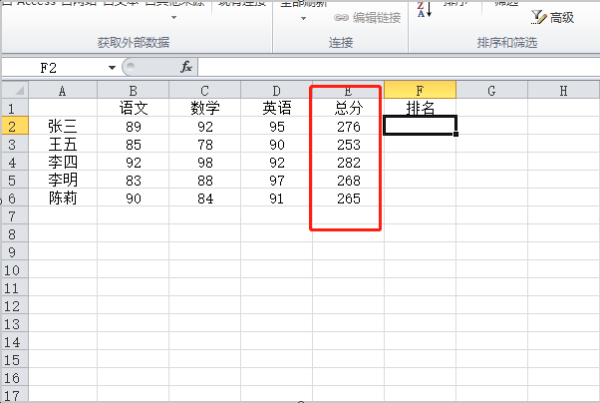This screenshot has width=600, height=403.
Task: Click the Edit Links (编辑链接) button
Action: [x=367, y=18]
